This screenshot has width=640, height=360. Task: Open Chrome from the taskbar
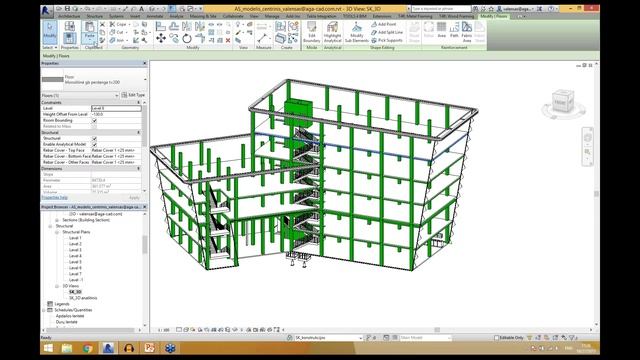pos(87,348)
